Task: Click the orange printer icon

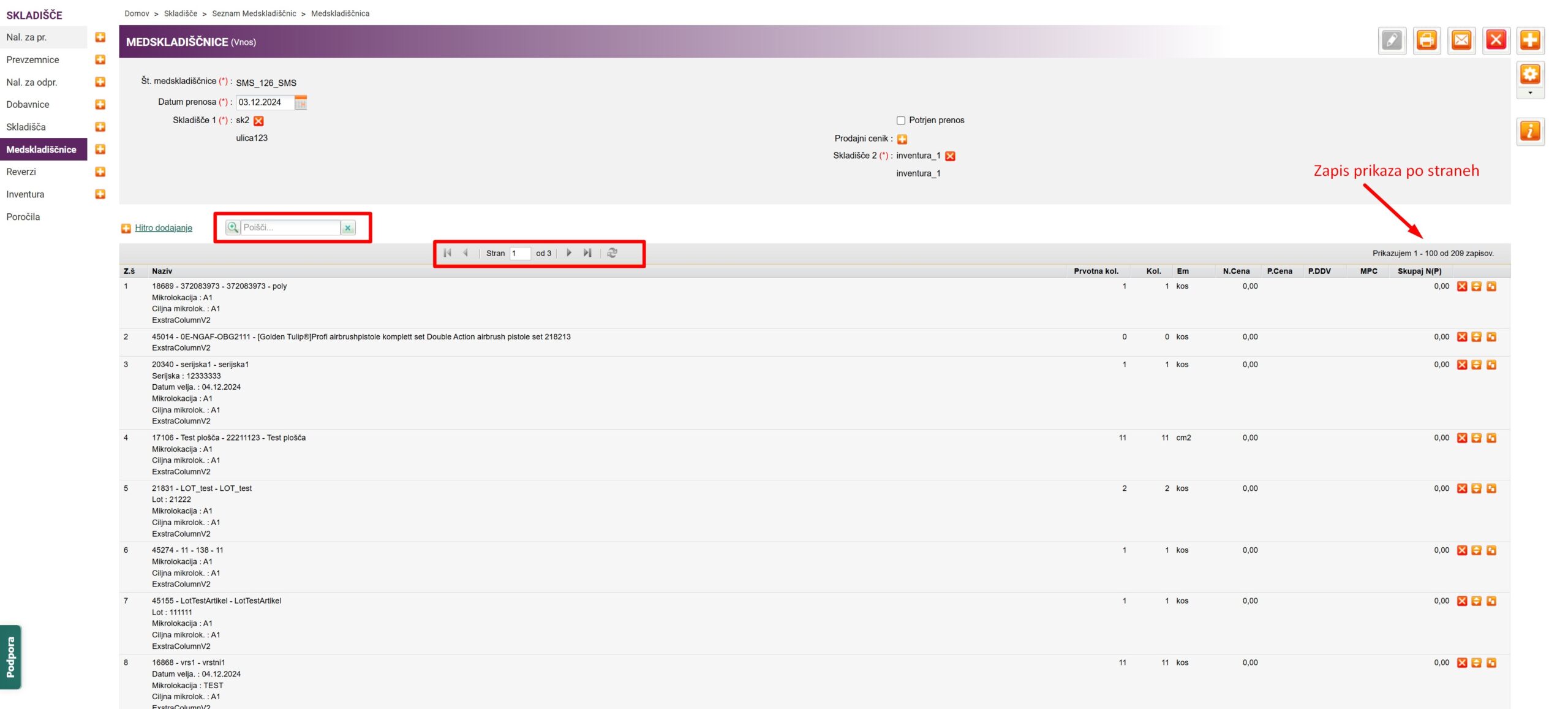Action: [1427, 40]
